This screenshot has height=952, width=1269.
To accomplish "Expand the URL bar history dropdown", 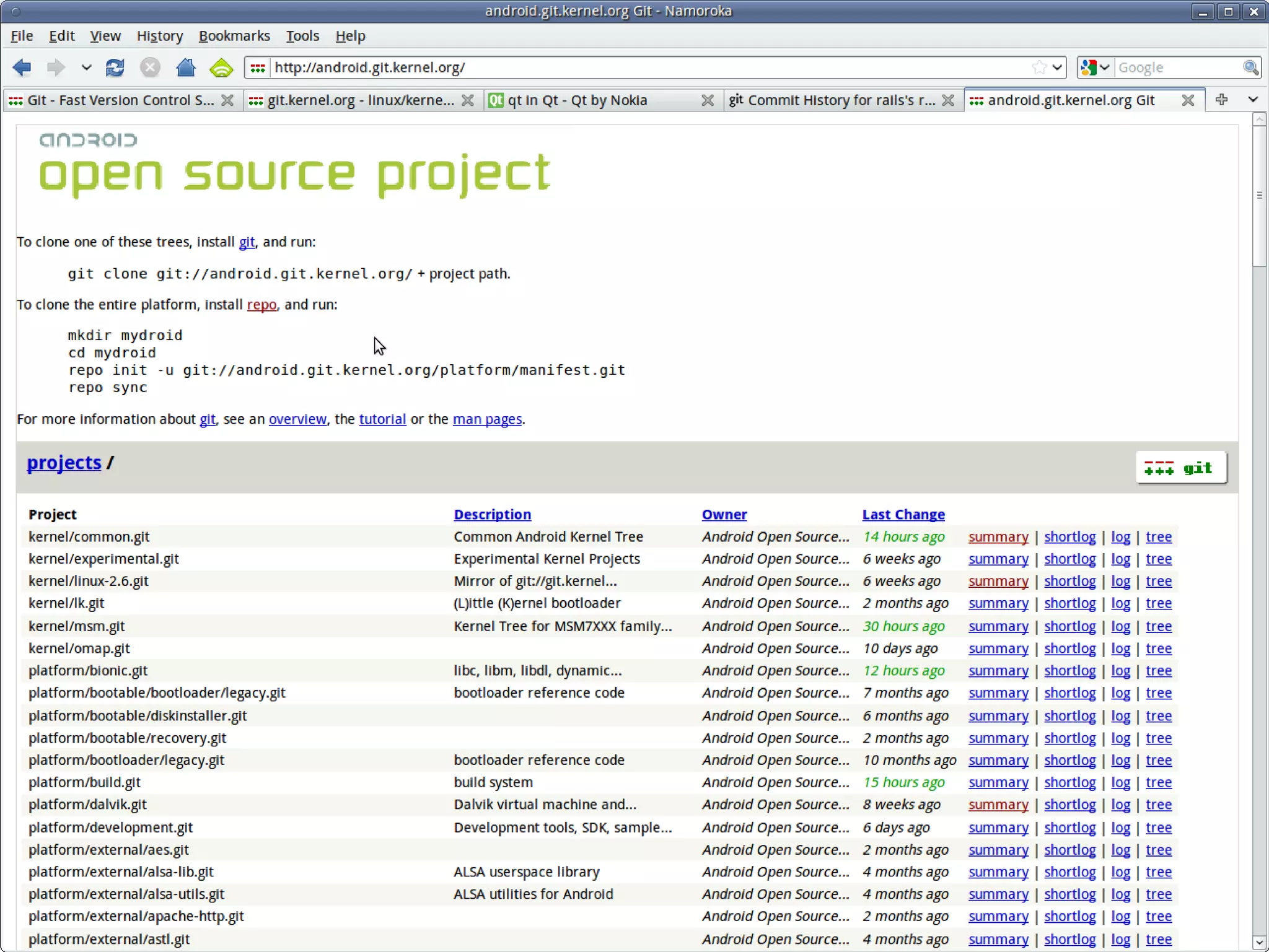I will [x=1058, y=68].
